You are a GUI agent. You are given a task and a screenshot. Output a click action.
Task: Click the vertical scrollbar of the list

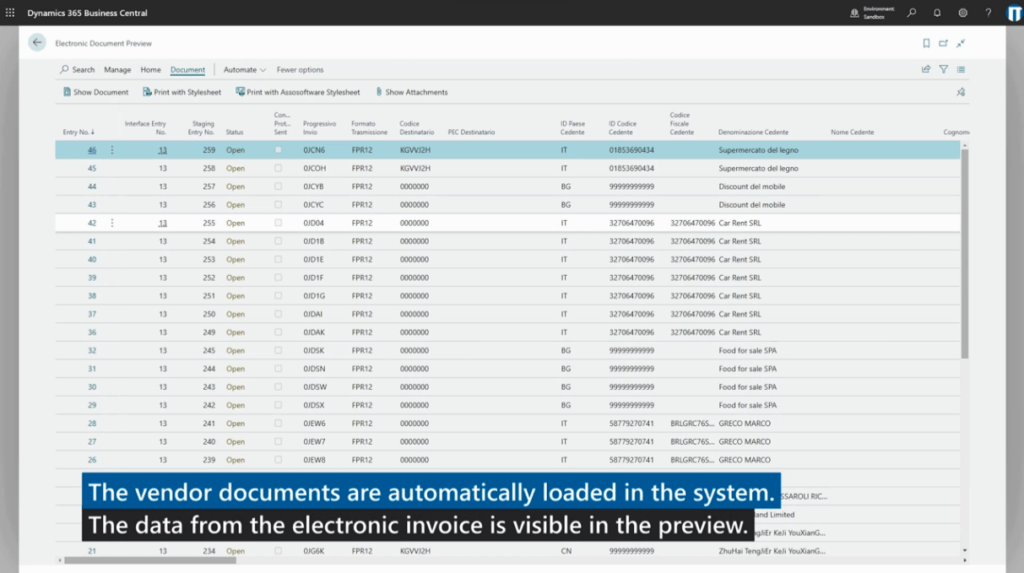coord(965,253)
